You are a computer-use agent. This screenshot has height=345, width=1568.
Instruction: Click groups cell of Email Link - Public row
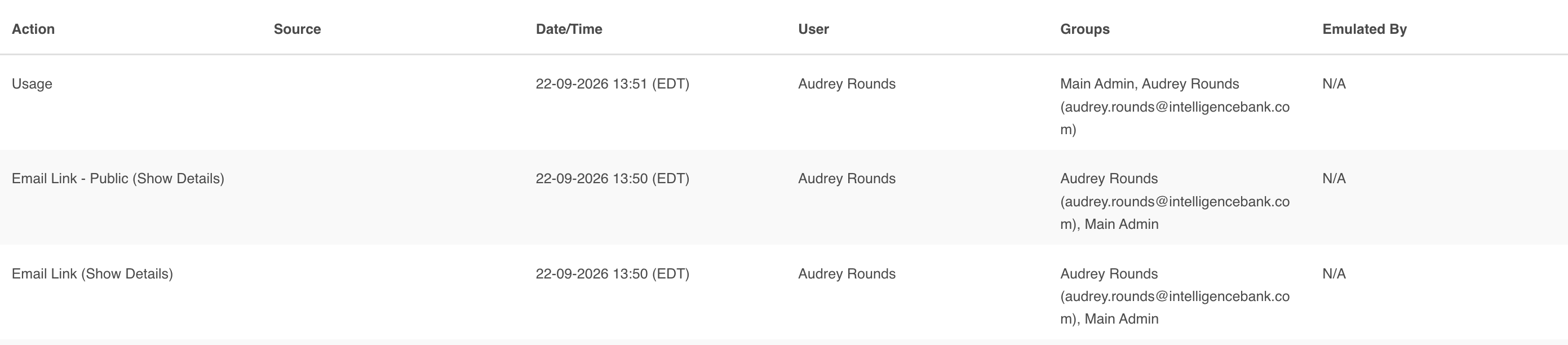pyautogui.click(x=1175, y=201)
